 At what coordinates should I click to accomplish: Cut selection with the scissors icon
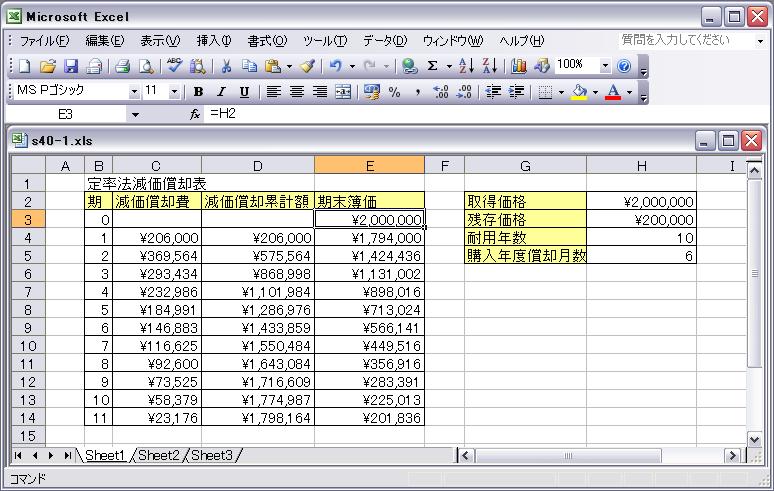226,66
